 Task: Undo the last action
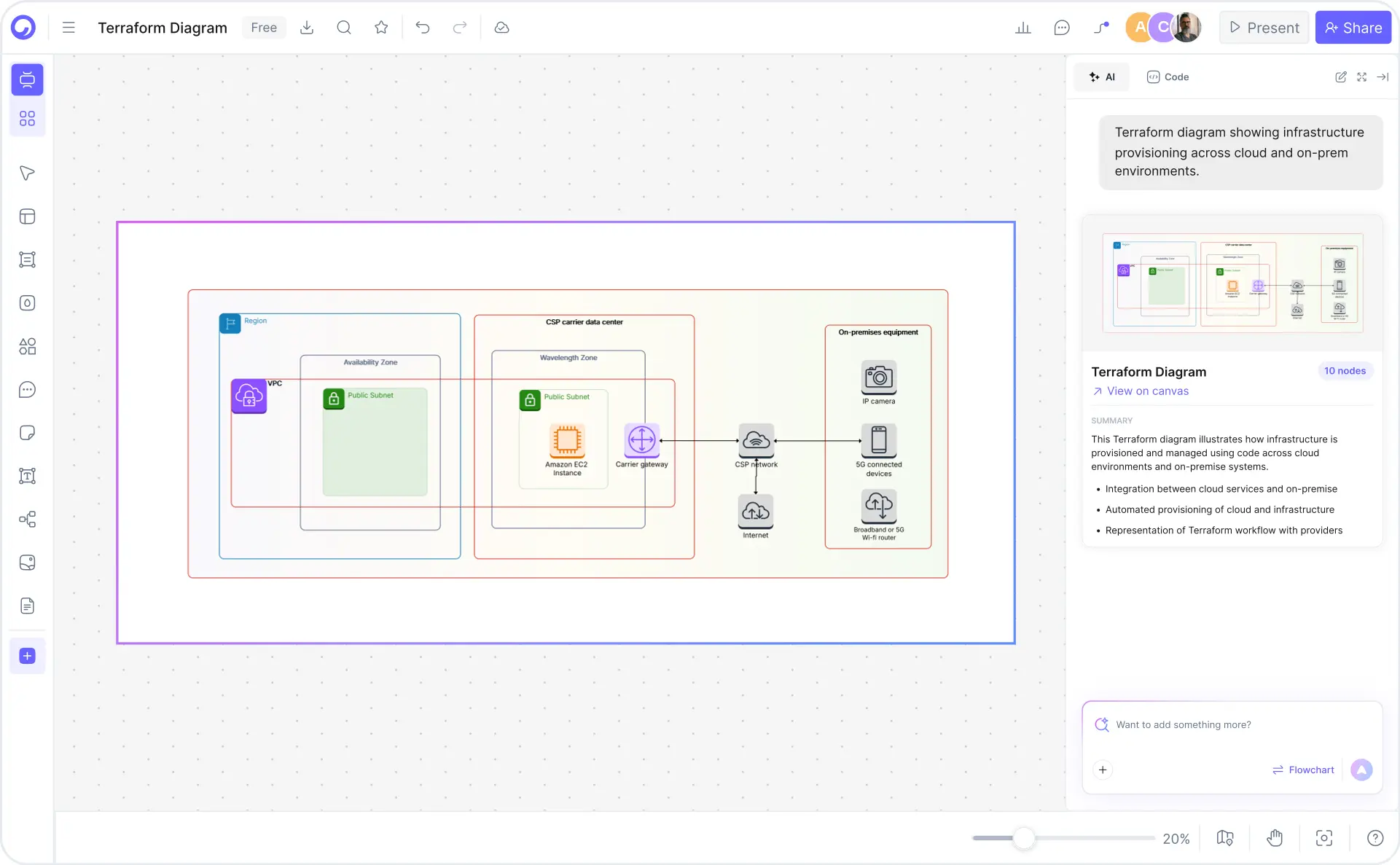pos(423,28)
